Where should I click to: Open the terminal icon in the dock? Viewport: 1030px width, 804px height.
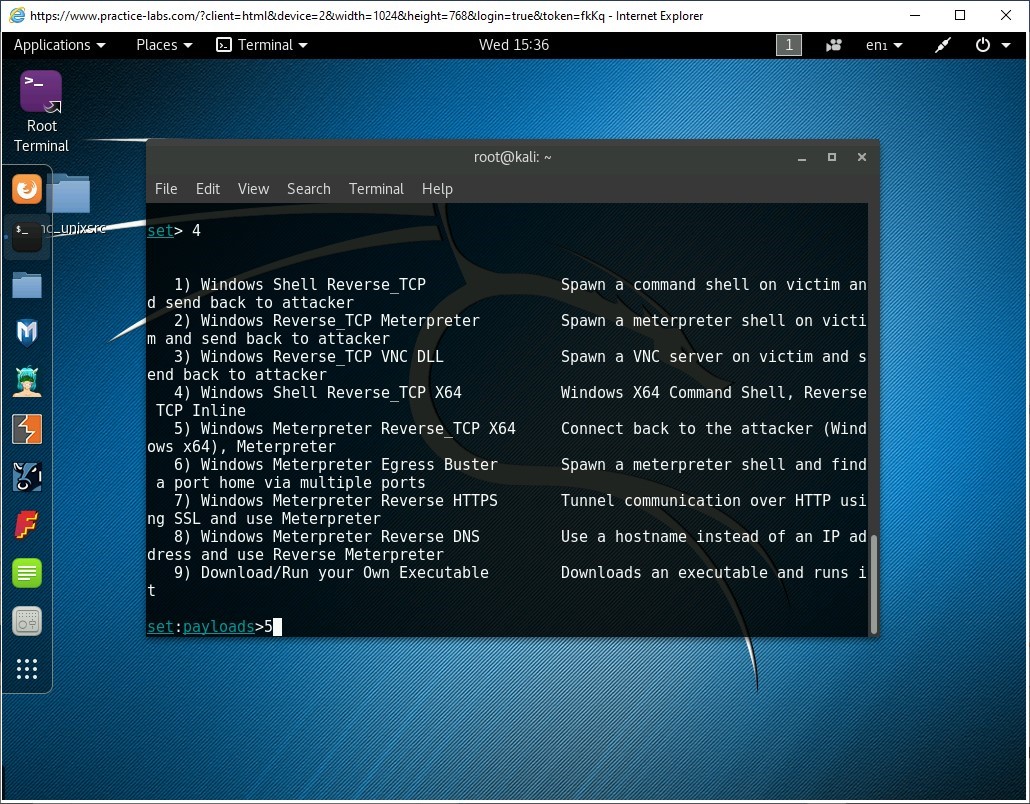(x=27, y=236)
